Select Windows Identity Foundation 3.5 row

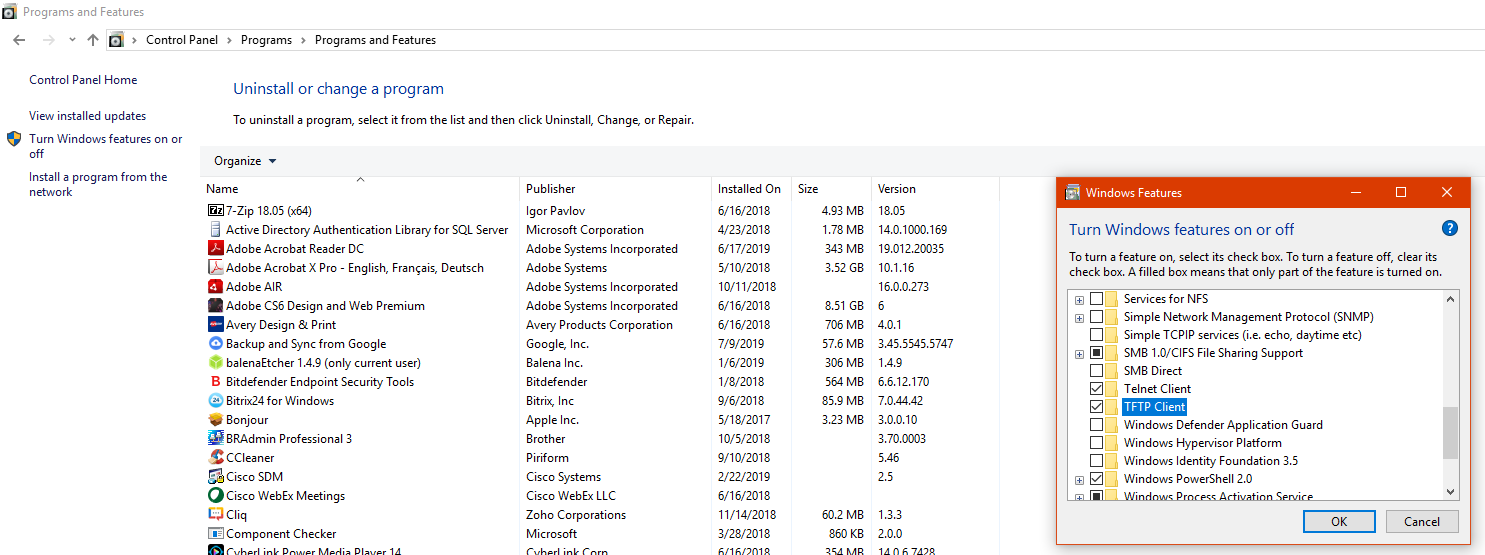click(x=1211, y=461)
